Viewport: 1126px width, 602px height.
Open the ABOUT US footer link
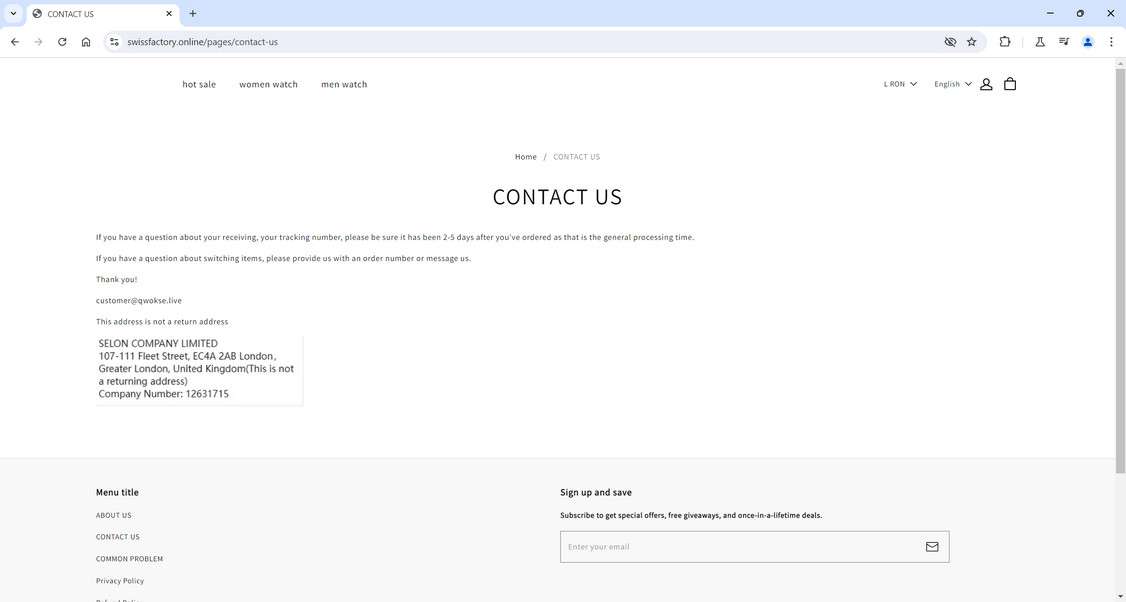point(114,516)
